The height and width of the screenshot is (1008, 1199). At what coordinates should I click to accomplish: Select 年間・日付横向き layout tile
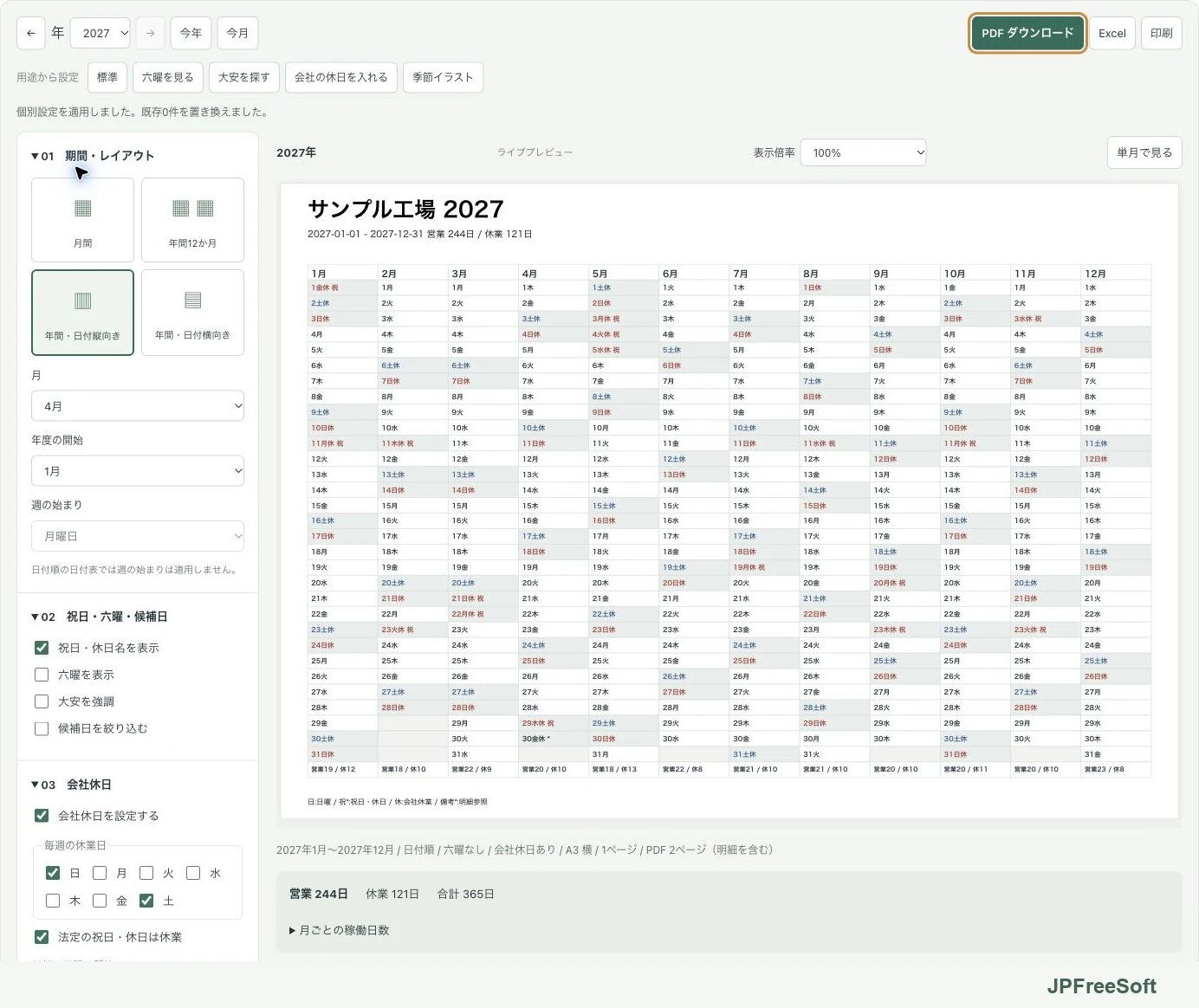pyautogui.click(x=192, y=313)
